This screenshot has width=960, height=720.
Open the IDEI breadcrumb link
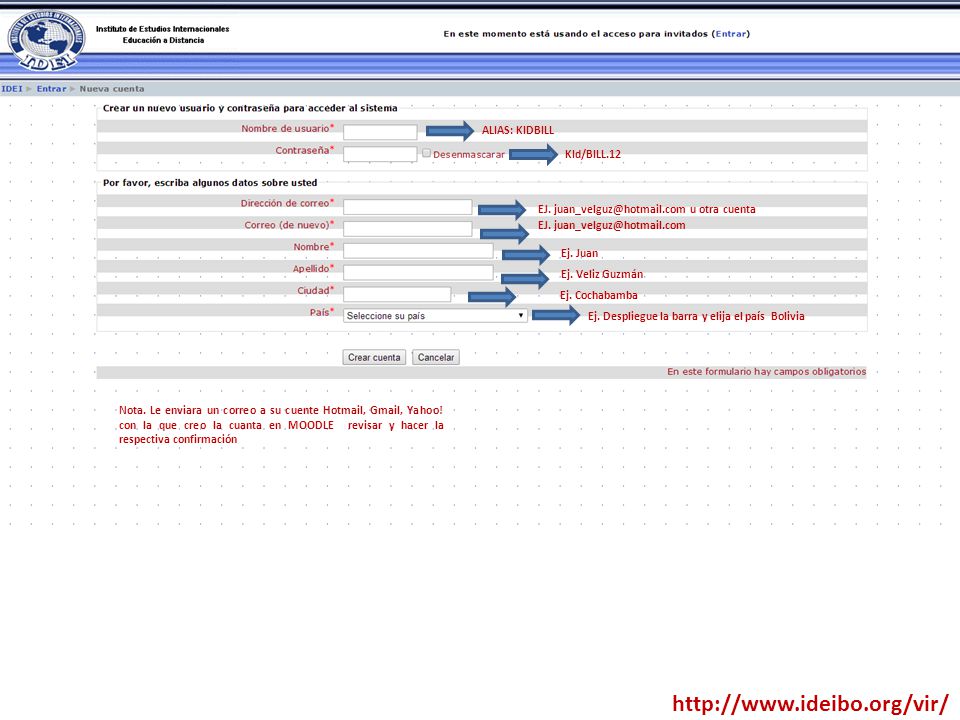coord(12,89)
